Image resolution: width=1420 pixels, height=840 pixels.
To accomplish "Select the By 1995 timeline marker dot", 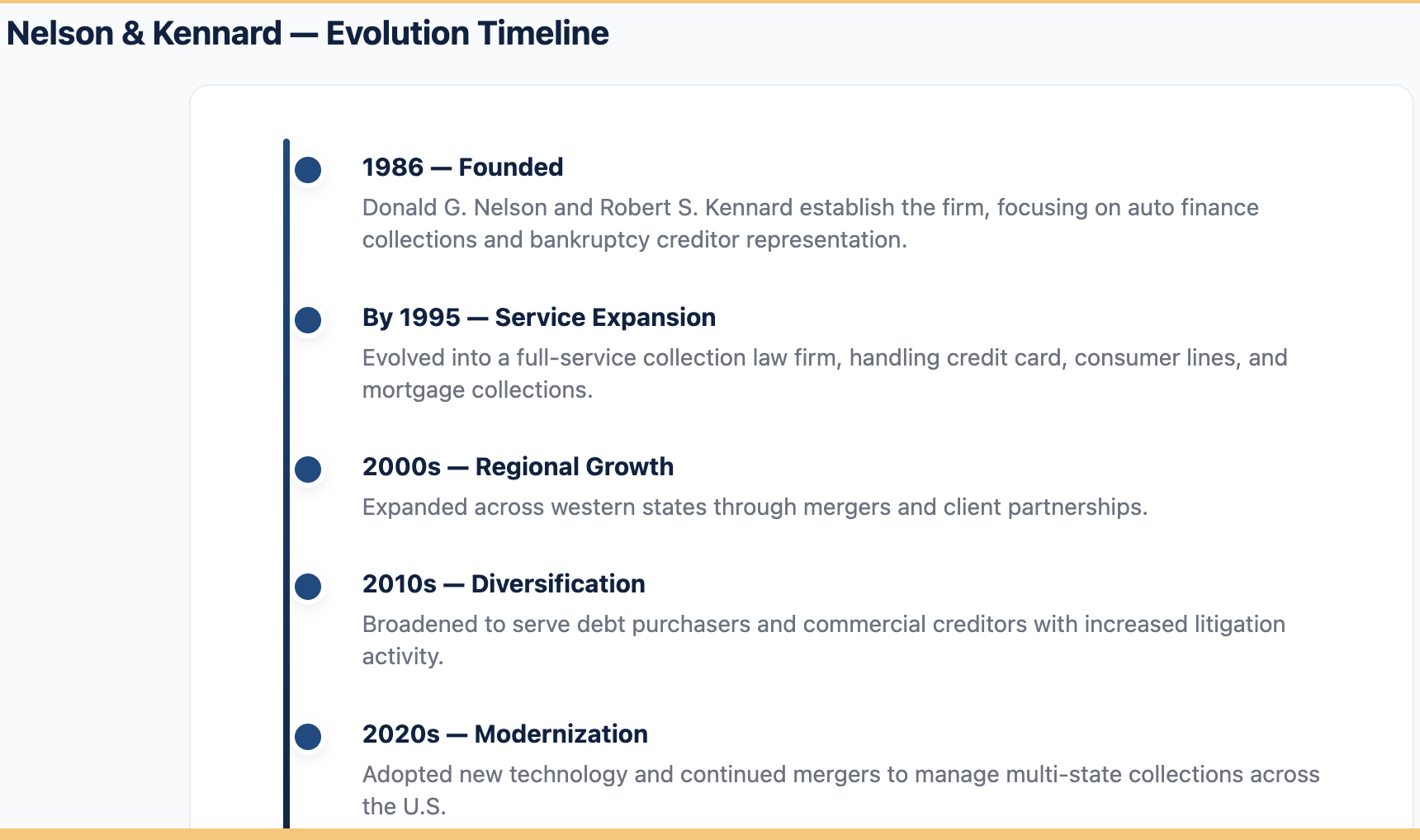I will click(308, 320).
